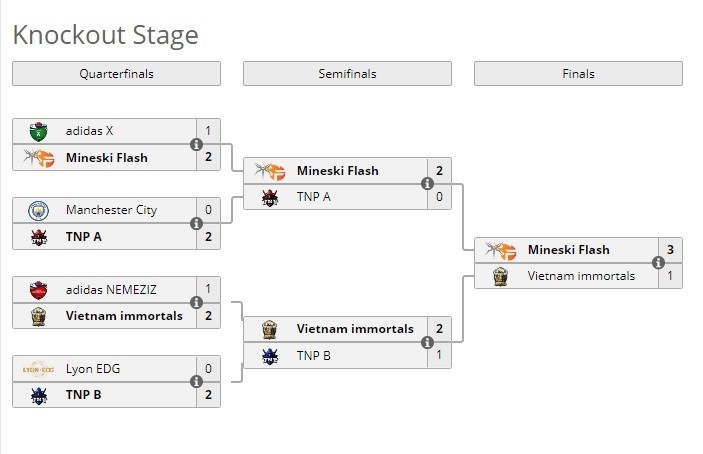Select the Quarterfinals column header
The width and height of the screenshot is (703, 454).
[116, 74]
